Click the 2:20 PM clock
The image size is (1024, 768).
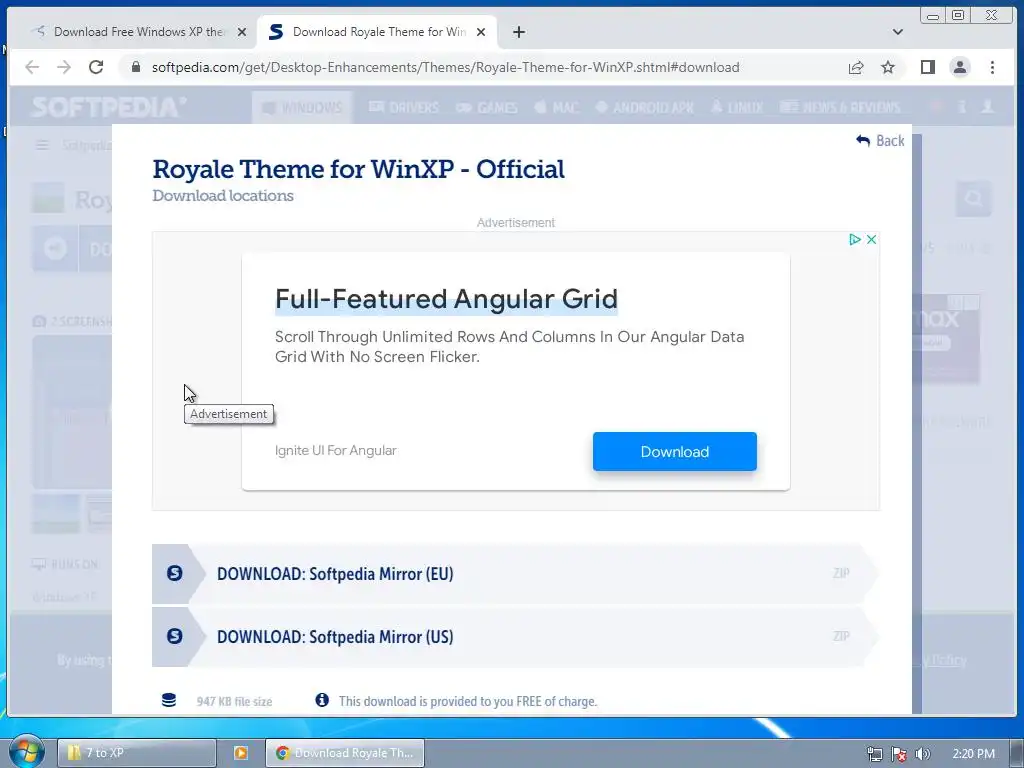point(973,754)
